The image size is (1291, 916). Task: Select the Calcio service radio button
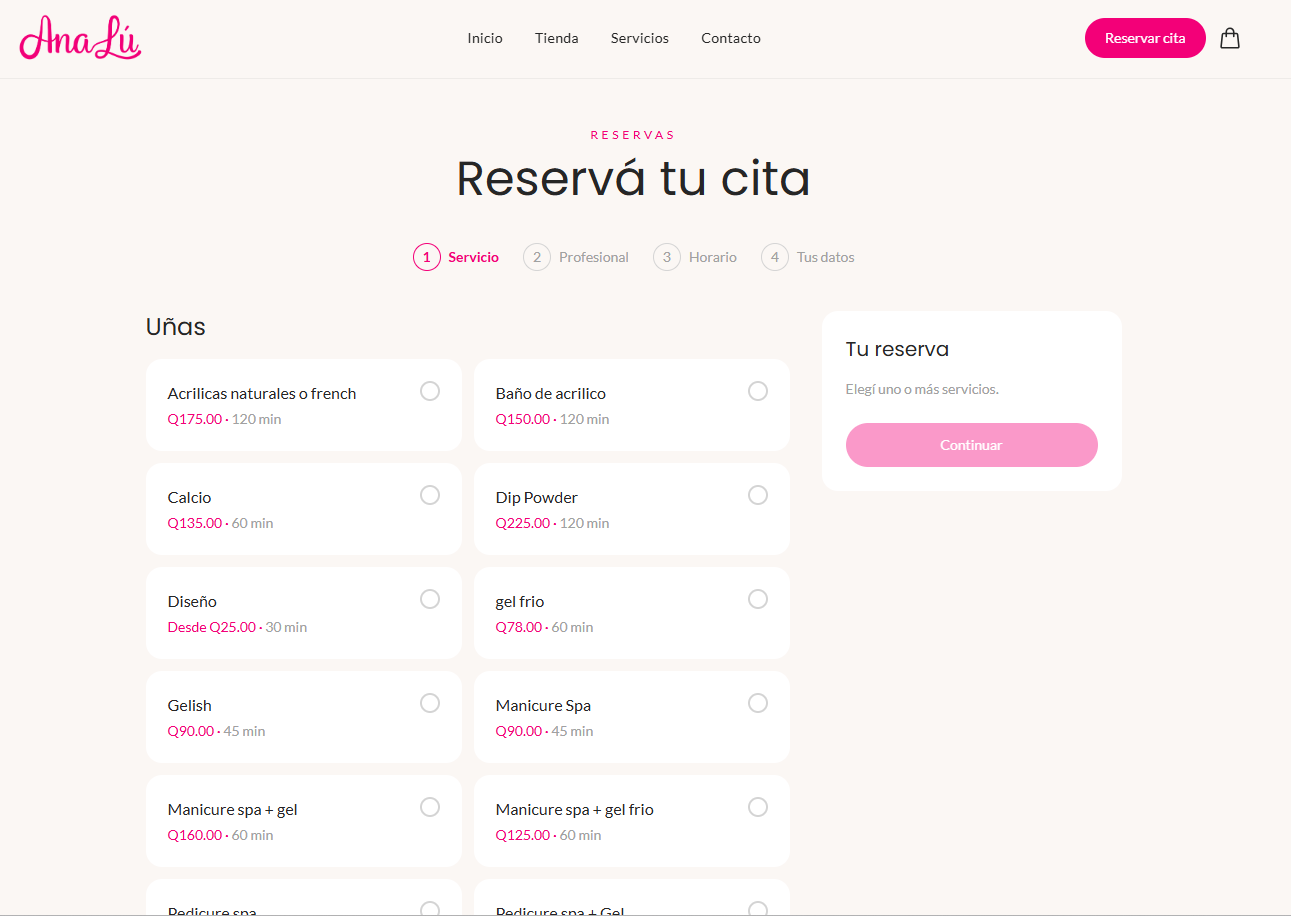click(x=430, y=495)
